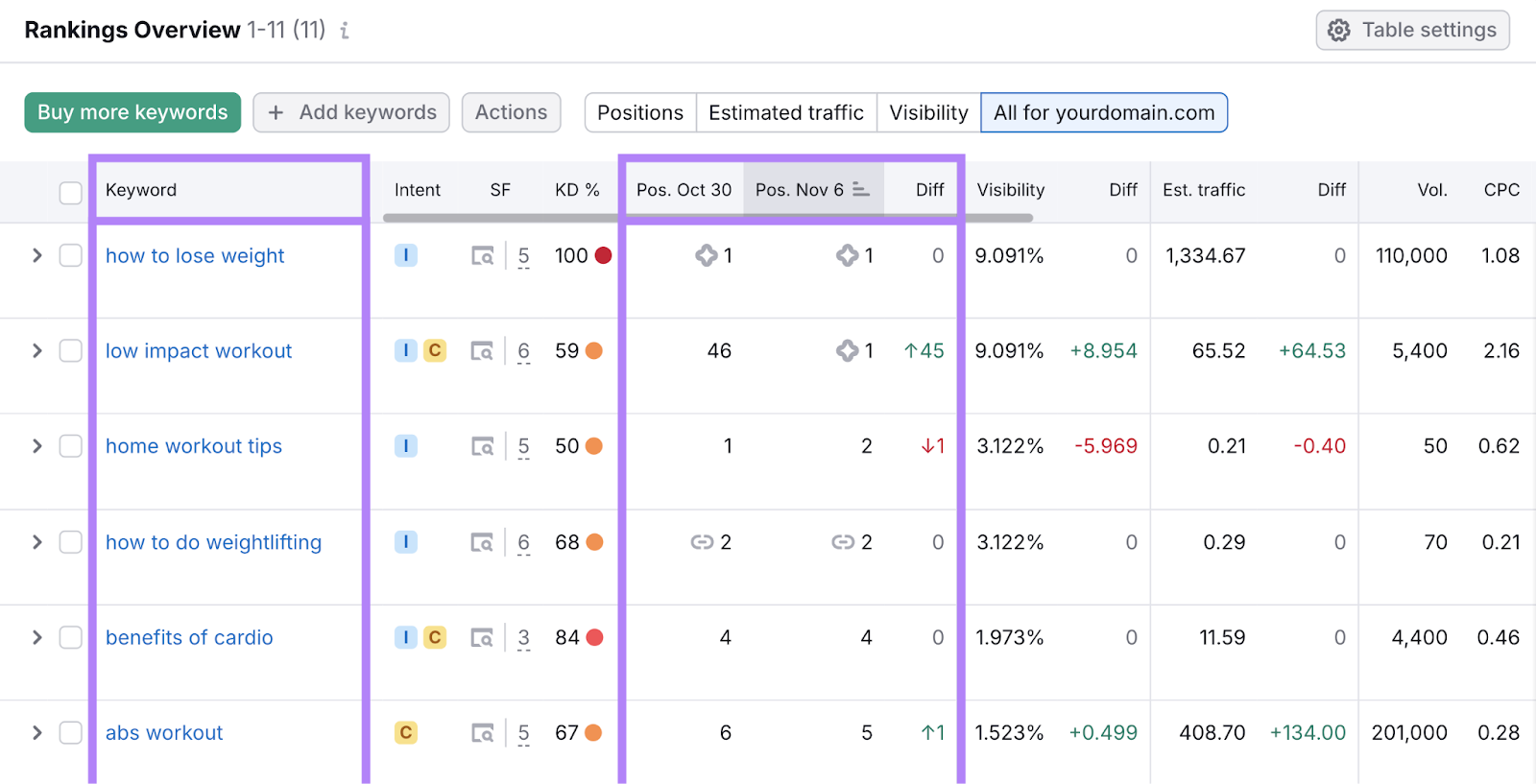Click the red KD difficulty dot for benefits of cardio
Image resolution: width=1536 pixels, height=784 pixels.
594,637
